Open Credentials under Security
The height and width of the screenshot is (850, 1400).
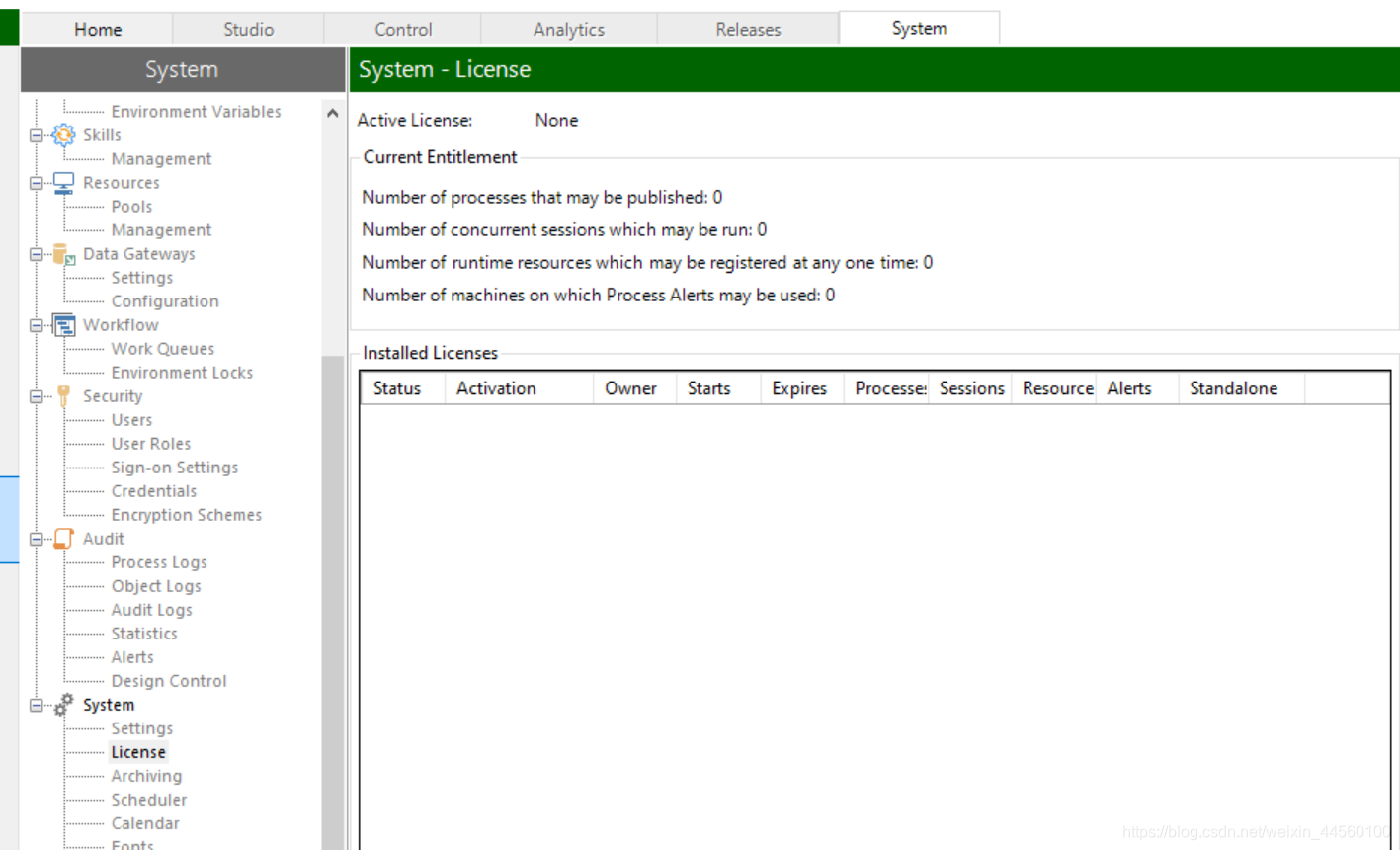pyautogui.click(x=153, y=491)
